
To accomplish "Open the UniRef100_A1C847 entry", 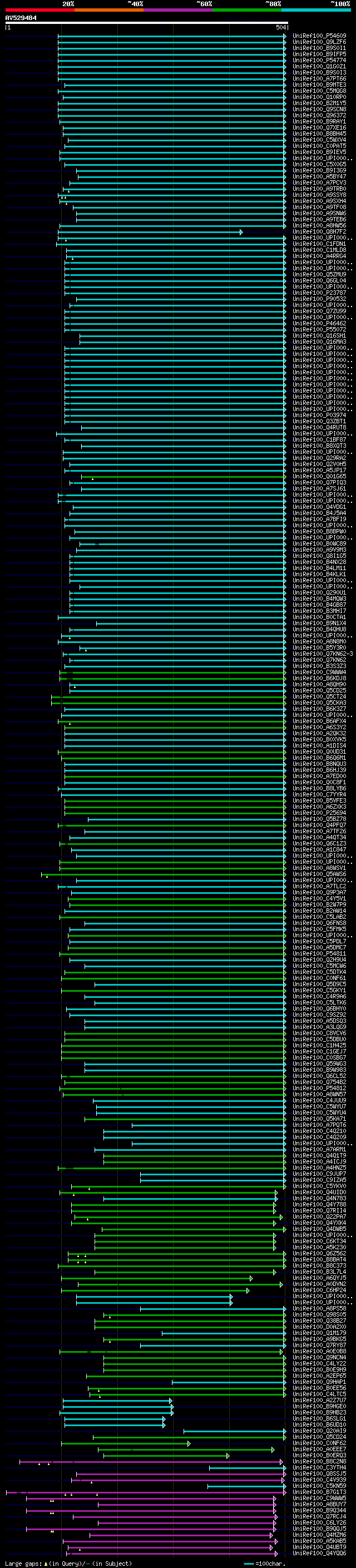I will [x=319, y=850].
